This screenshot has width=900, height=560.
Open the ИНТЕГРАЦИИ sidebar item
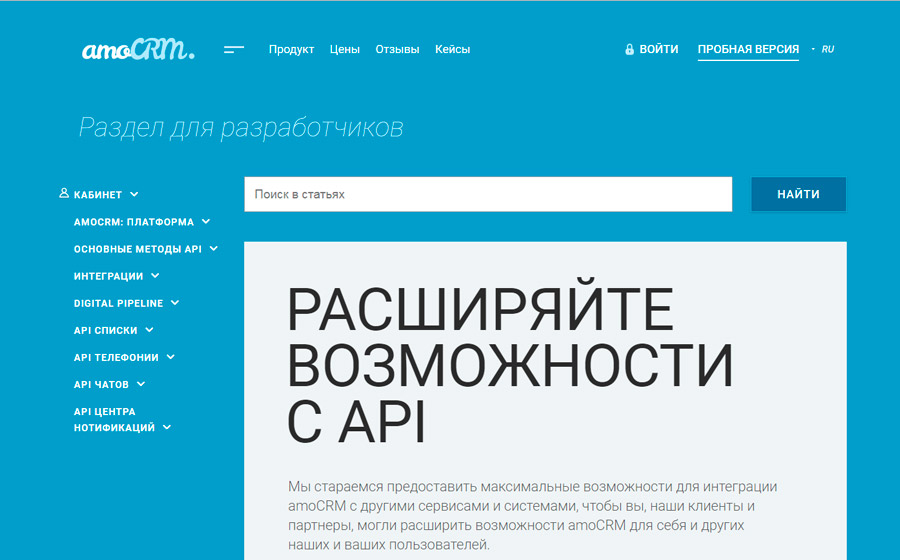pyautogui.click(x=108, y=276)
